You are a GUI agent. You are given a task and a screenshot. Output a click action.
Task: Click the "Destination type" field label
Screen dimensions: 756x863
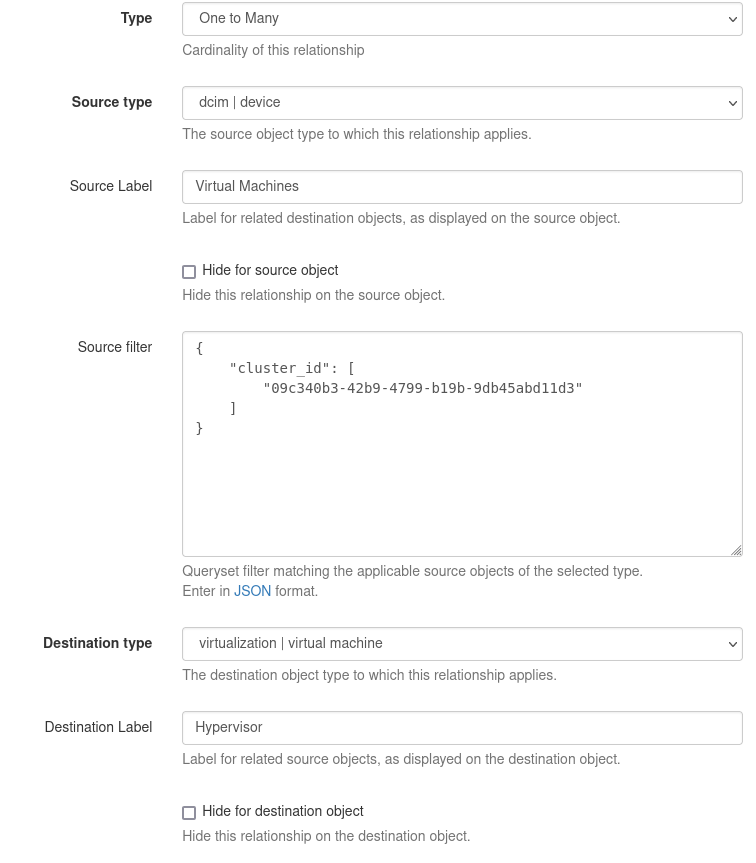97,643
